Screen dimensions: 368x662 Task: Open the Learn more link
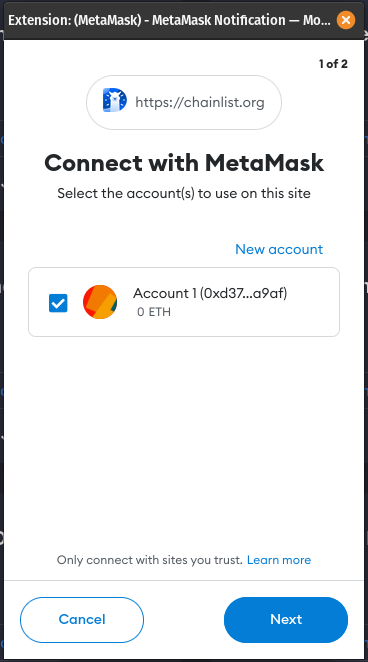[x=279, y=560]
